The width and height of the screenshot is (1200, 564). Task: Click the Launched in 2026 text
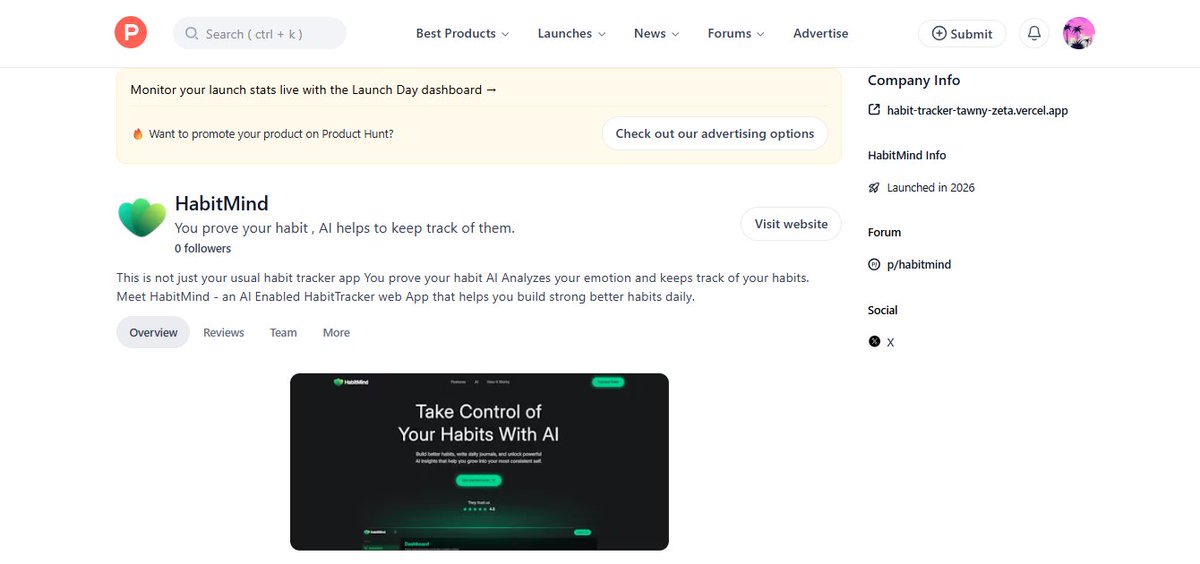930,188
